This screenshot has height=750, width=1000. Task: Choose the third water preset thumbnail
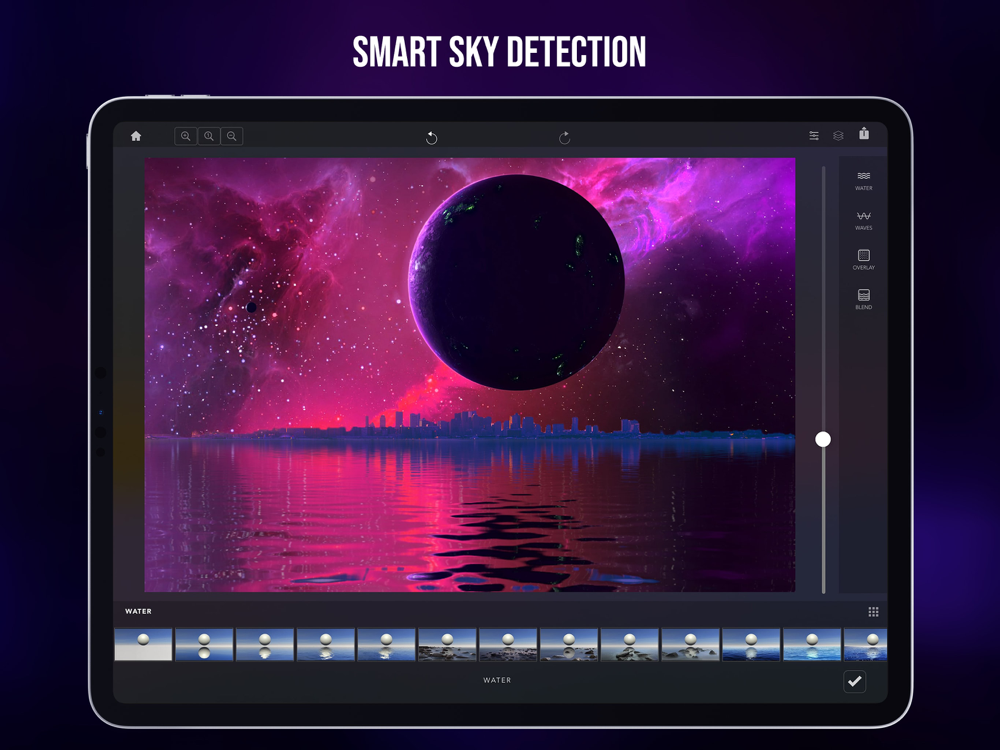(x=265, y=645)
